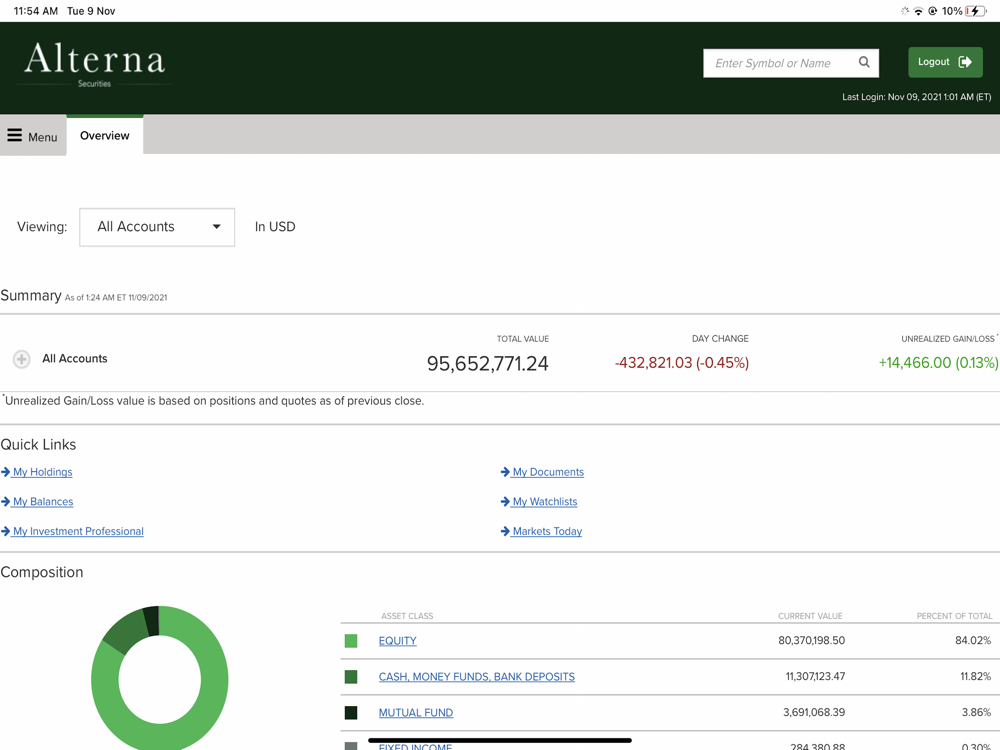Viewport: 1000px width, 750px height.
Task: Tap the battery indicator in status bar
Action: click(976, 11)
